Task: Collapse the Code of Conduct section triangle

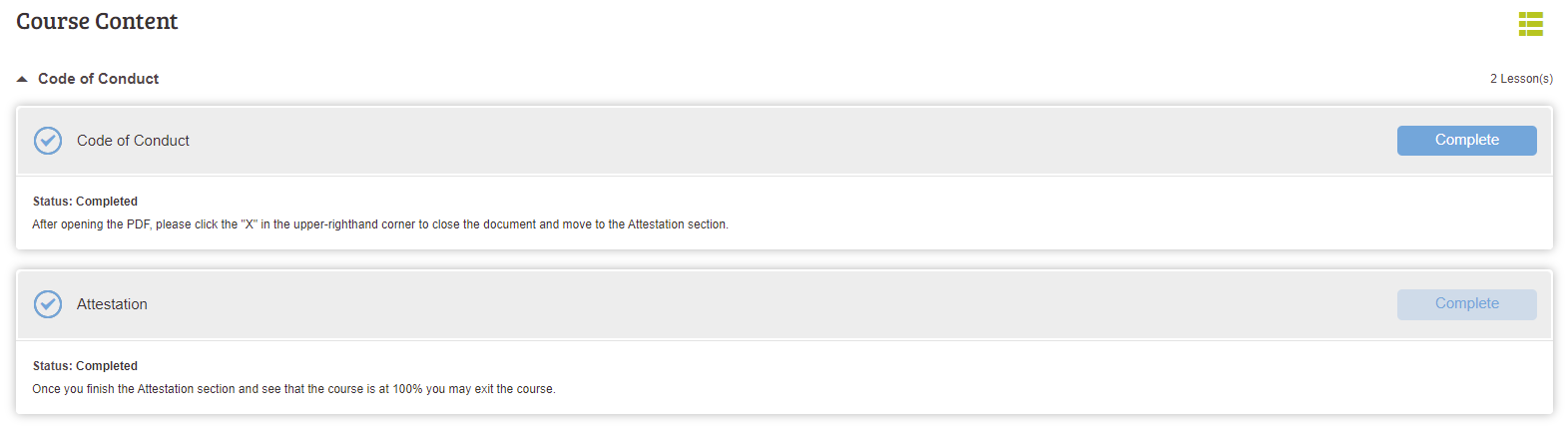Action: (x=22, y=79)
